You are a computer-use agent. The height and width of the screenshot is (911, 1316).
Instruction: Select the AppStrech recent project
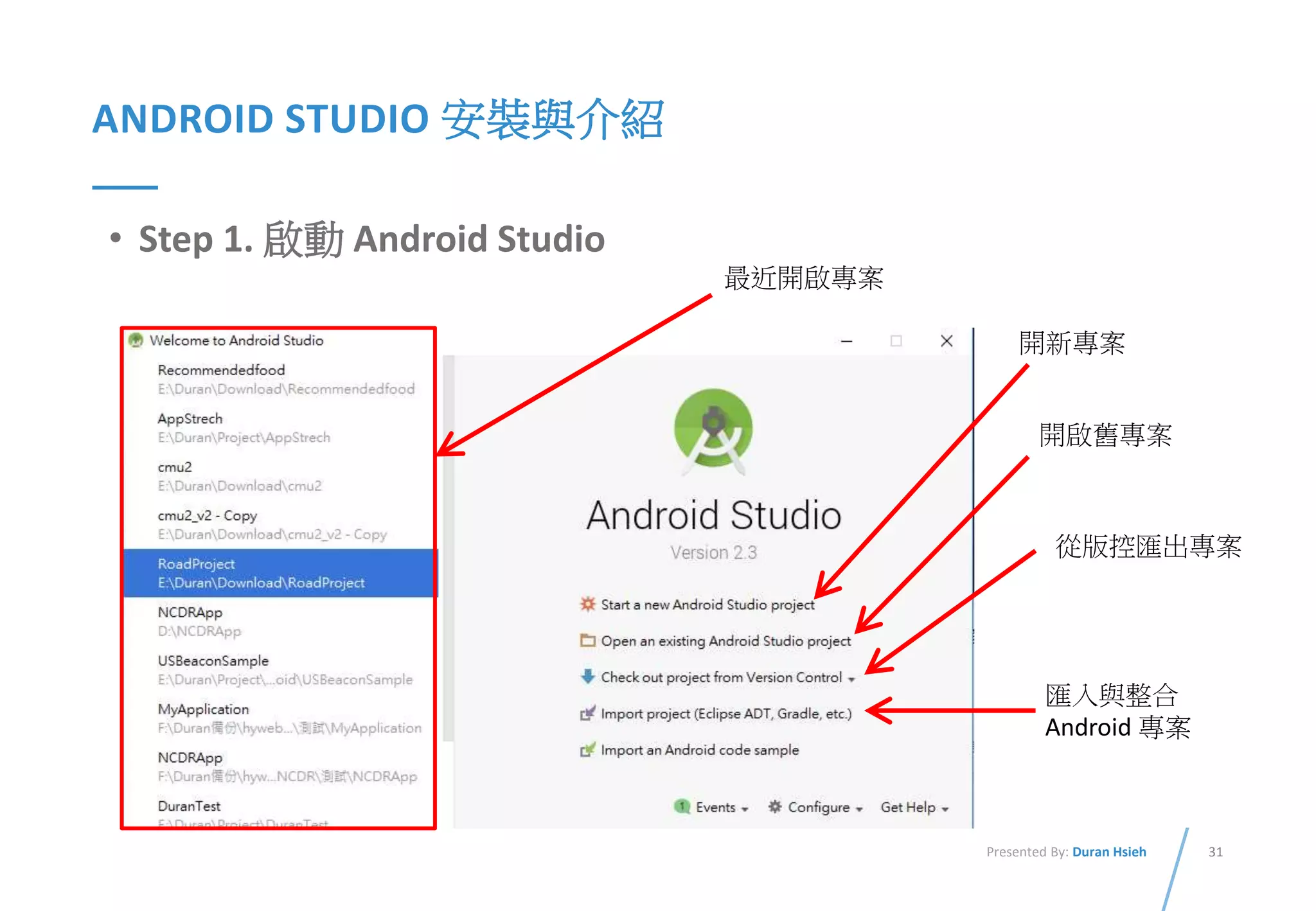(280, 428)
